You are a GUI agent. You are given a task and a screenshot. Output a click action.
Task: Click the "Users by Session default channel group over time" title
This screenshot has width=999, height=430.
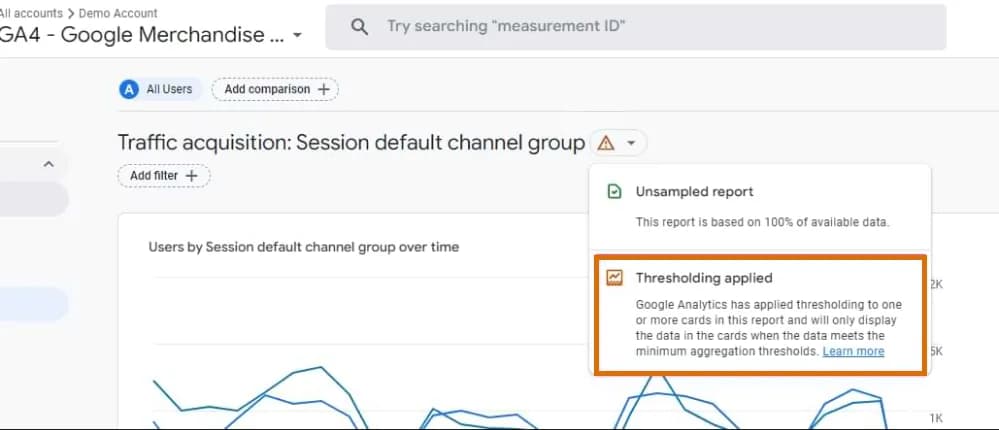[x=303, y=247]
